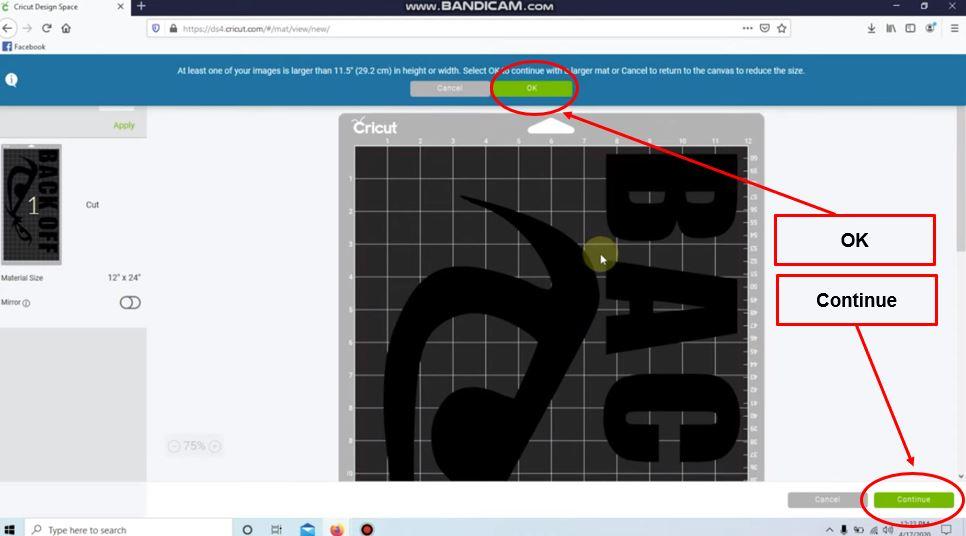Click the browser forward arrow
Image resolution: width=966 pixels, height=536 pixels.
pos(27,28)
